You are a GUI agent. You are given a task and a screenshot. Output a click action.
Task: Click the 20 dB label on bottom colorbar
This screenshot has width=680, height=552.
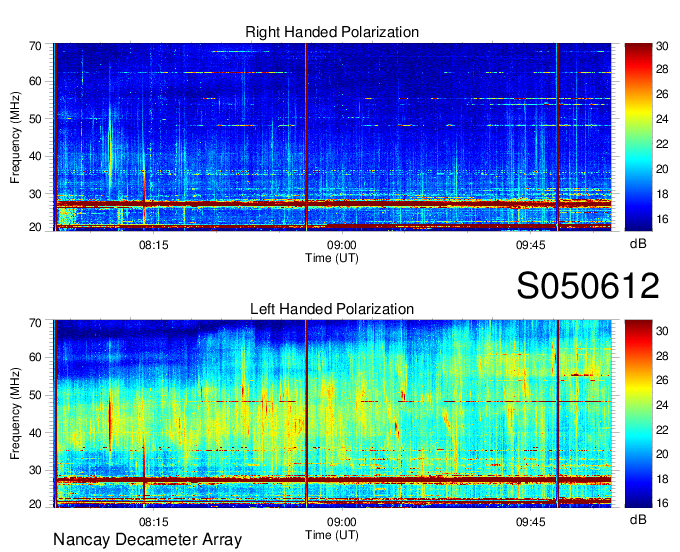[662, 454]
